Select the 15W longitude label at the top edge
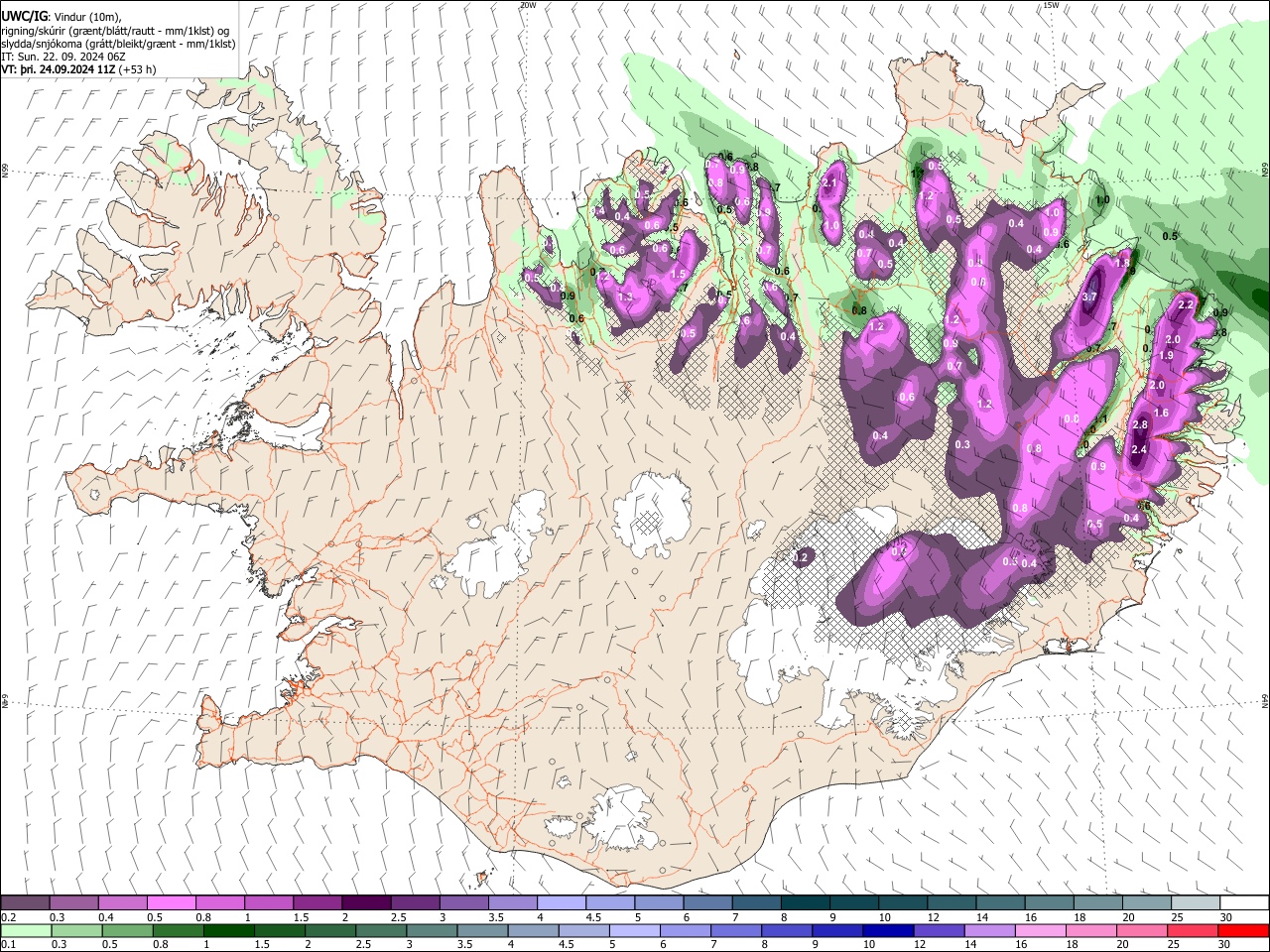This screenshot has height=952, width=1270. [1051, 5]
